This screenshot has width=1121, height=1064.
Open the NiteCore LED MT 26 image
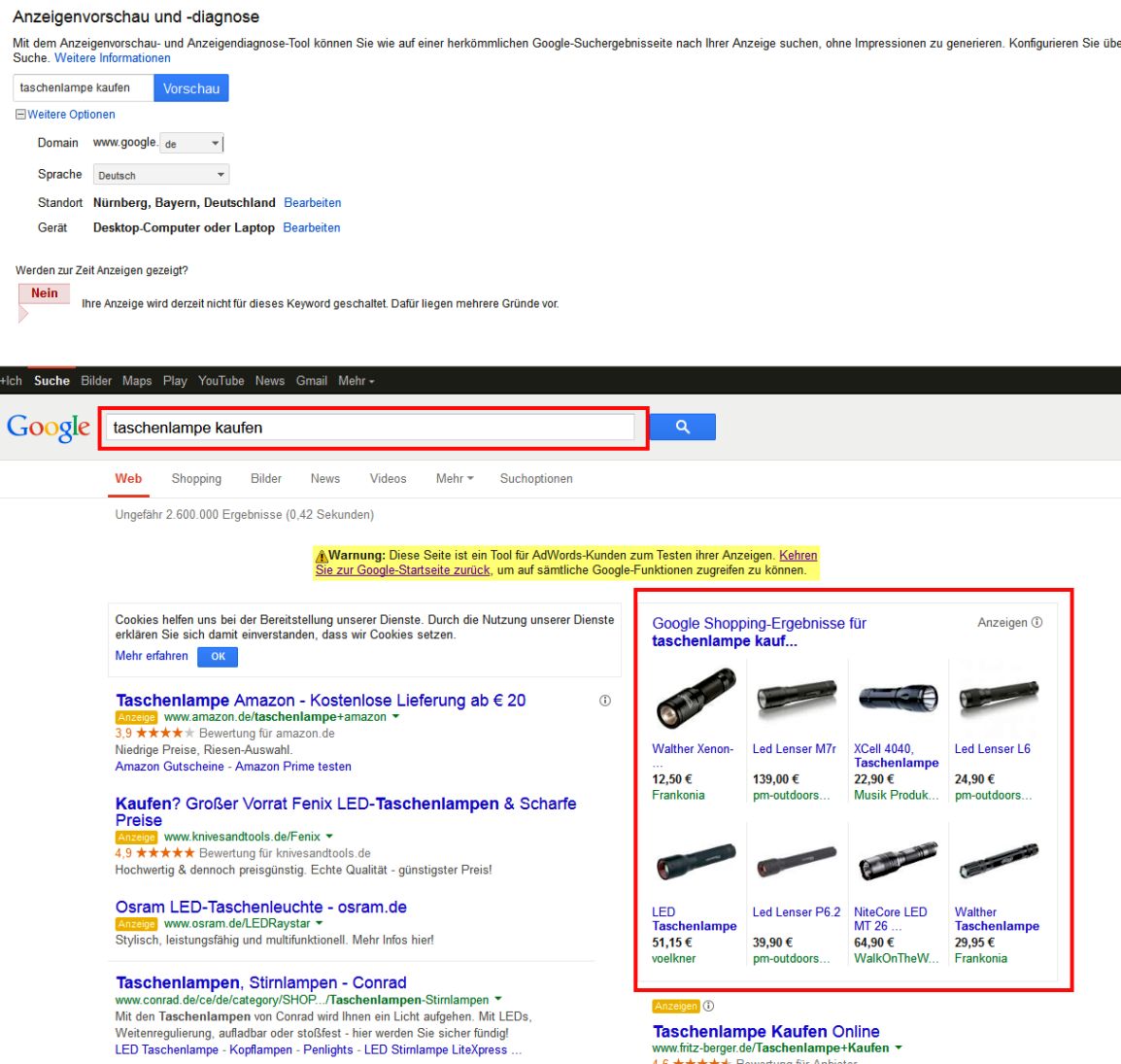[x=898, y=860]
